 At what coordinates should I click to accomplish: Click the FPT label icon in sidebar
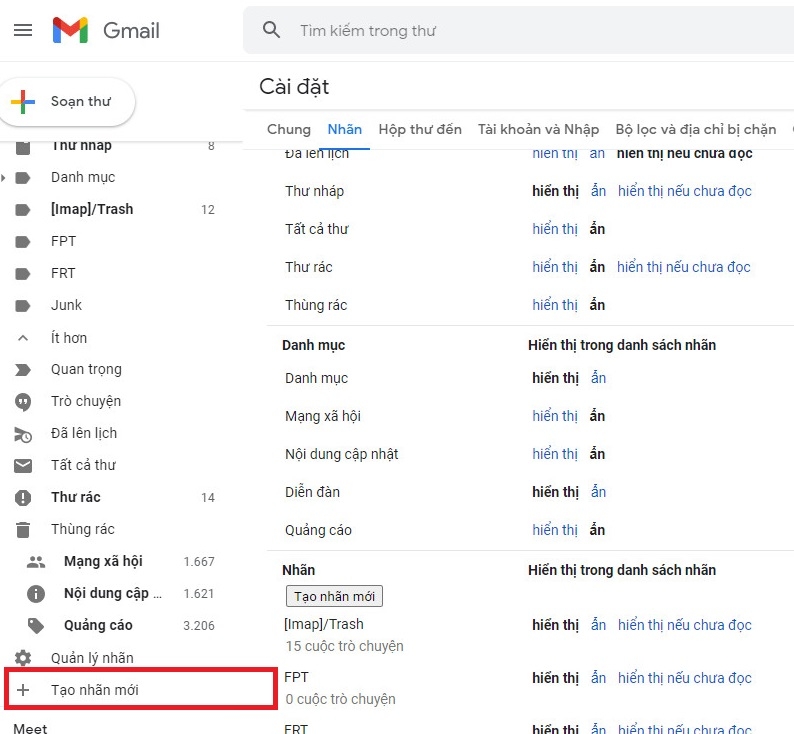pos(23,241)
